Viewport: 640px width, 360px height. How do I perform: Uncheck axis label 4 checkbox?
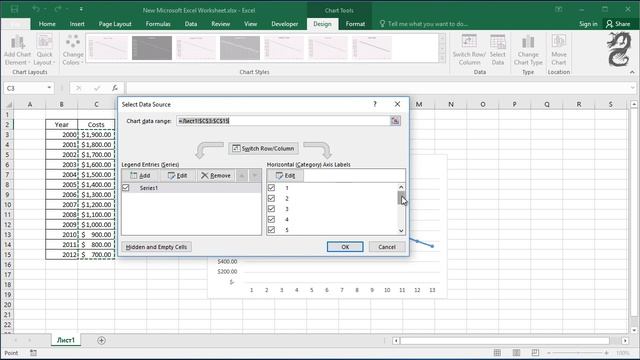pos(271,219)
